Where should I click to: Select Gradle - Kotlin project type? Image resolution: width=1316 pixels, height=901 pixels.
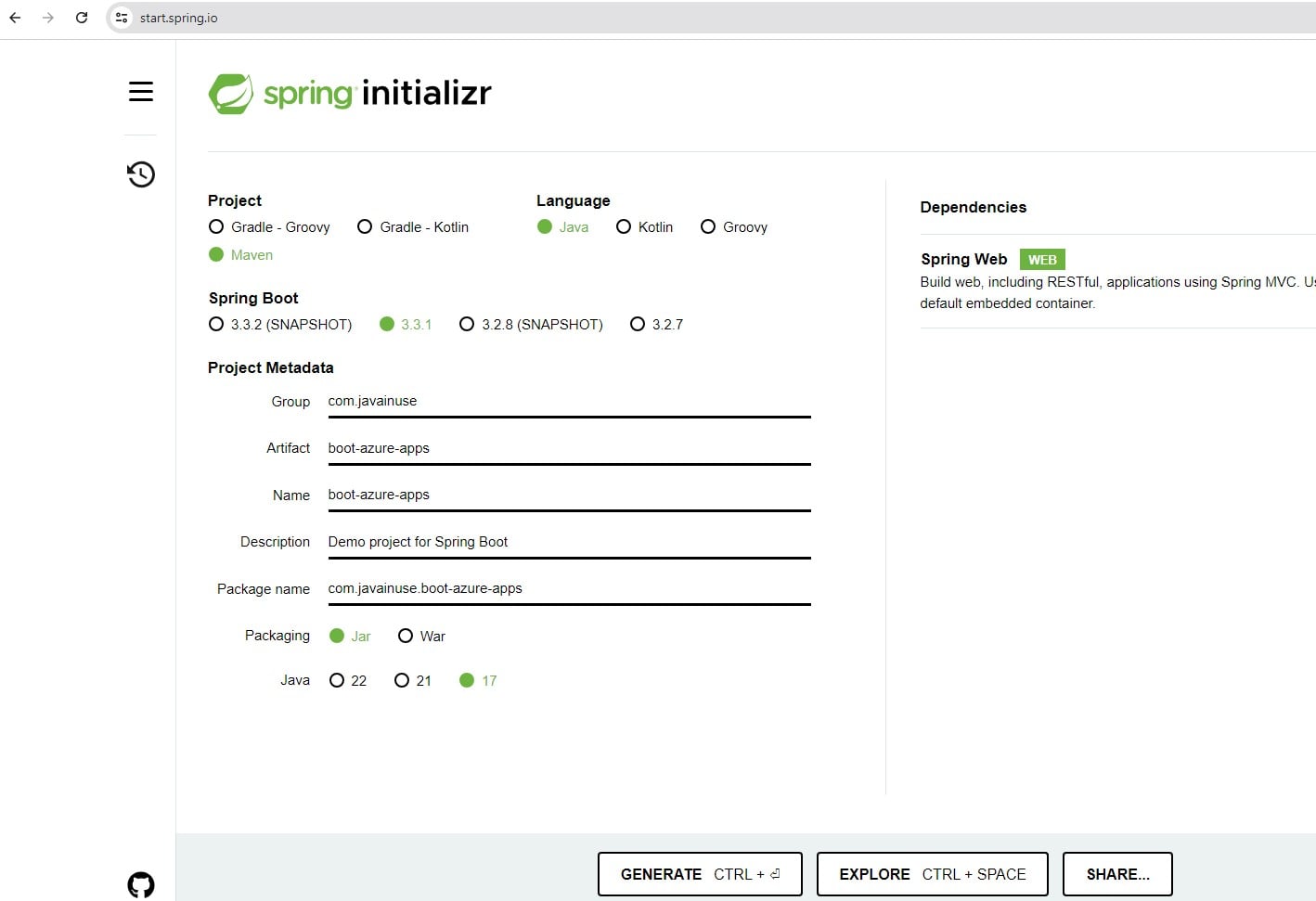[413, 227]
